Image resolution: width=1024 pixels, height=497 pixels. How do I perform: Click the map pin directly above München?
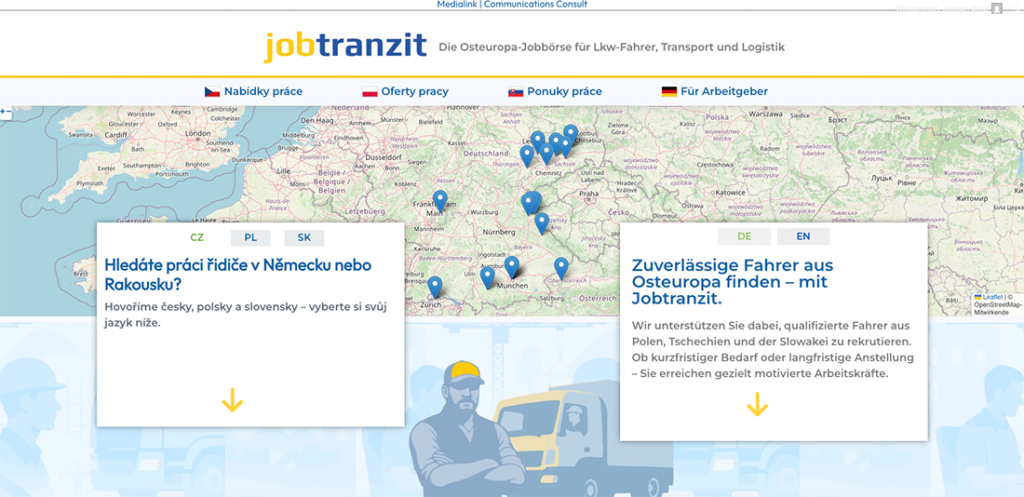click(x=511, y=266)
